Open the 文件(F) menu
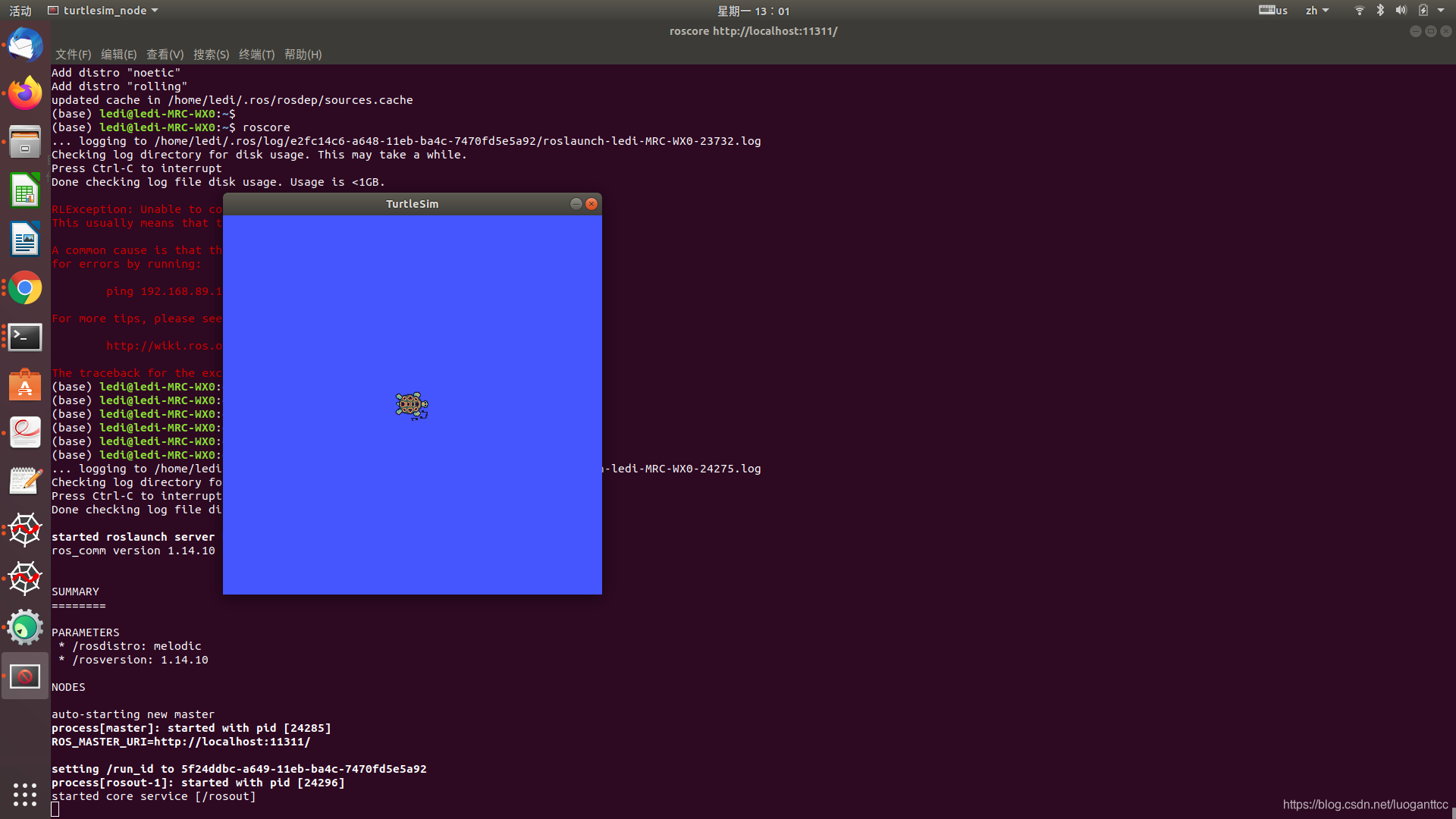The height and width of the screenshot is (819, 1456). click(x=73, y=55)
